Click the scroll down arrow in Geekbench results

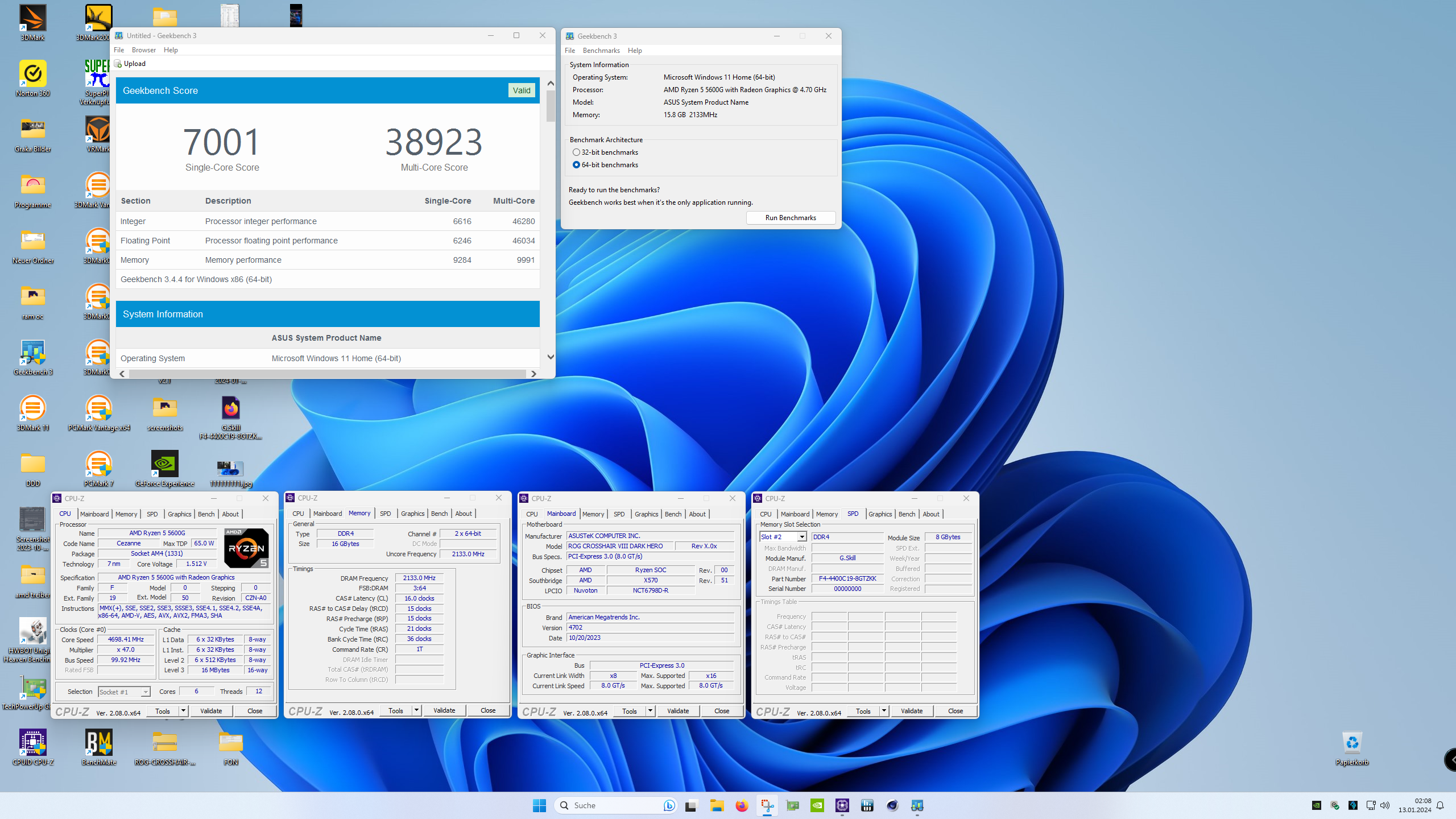pos(550,357)
